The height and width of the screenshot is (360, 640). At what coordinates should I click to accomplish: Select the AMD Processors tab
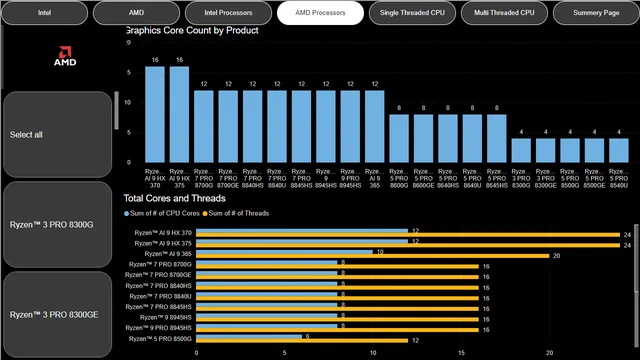[x=320, y=13]
